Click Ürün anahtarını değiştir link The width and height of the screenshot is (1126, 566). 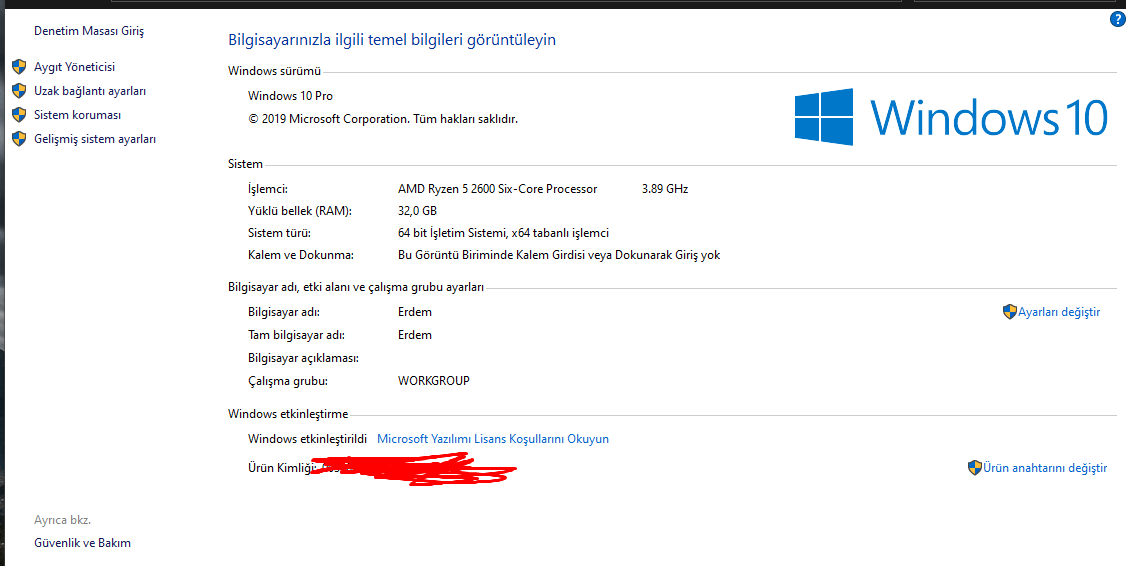click(x=1045, y=468)
